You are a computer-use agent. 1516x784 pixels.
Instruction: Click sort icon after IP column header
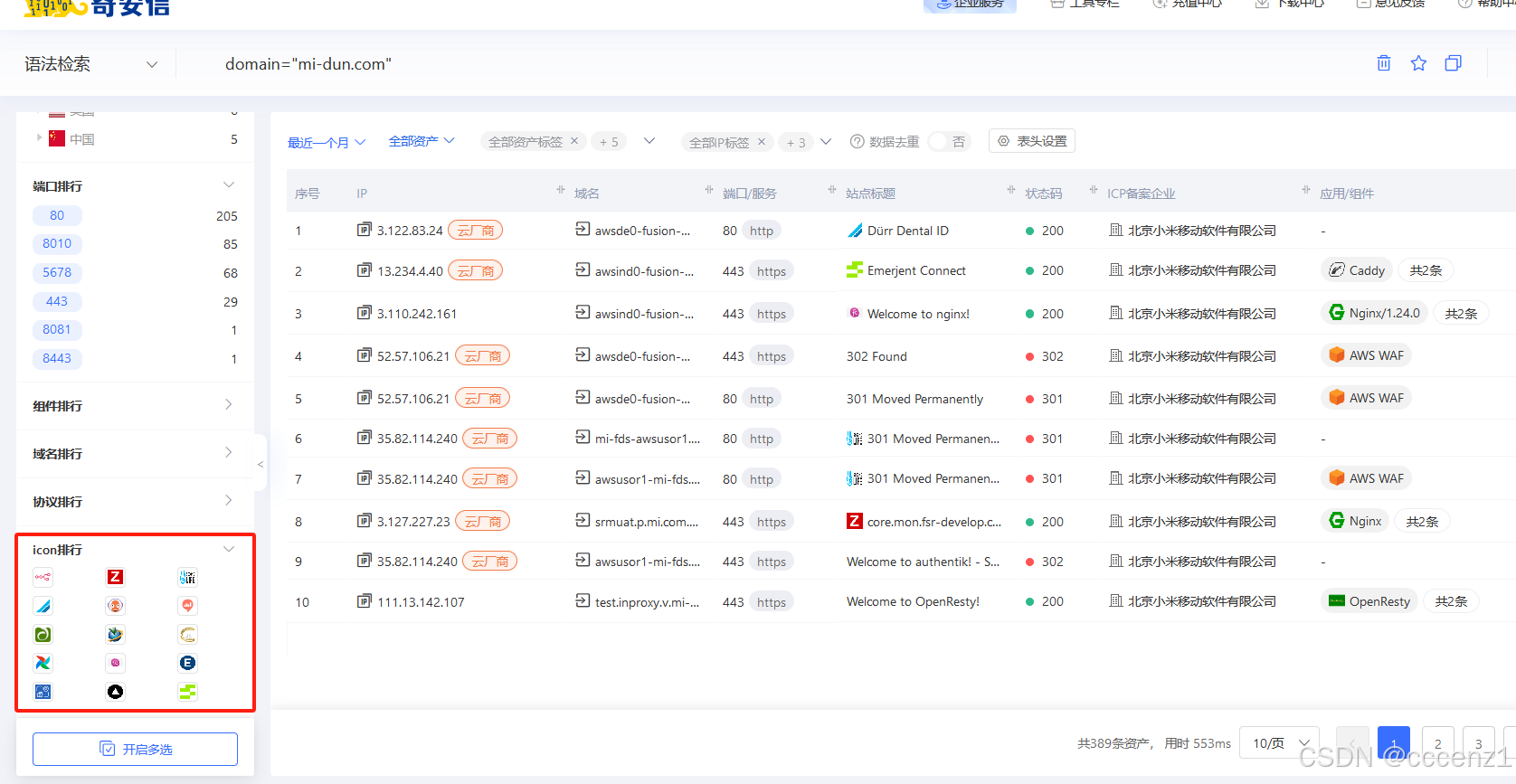561,190
